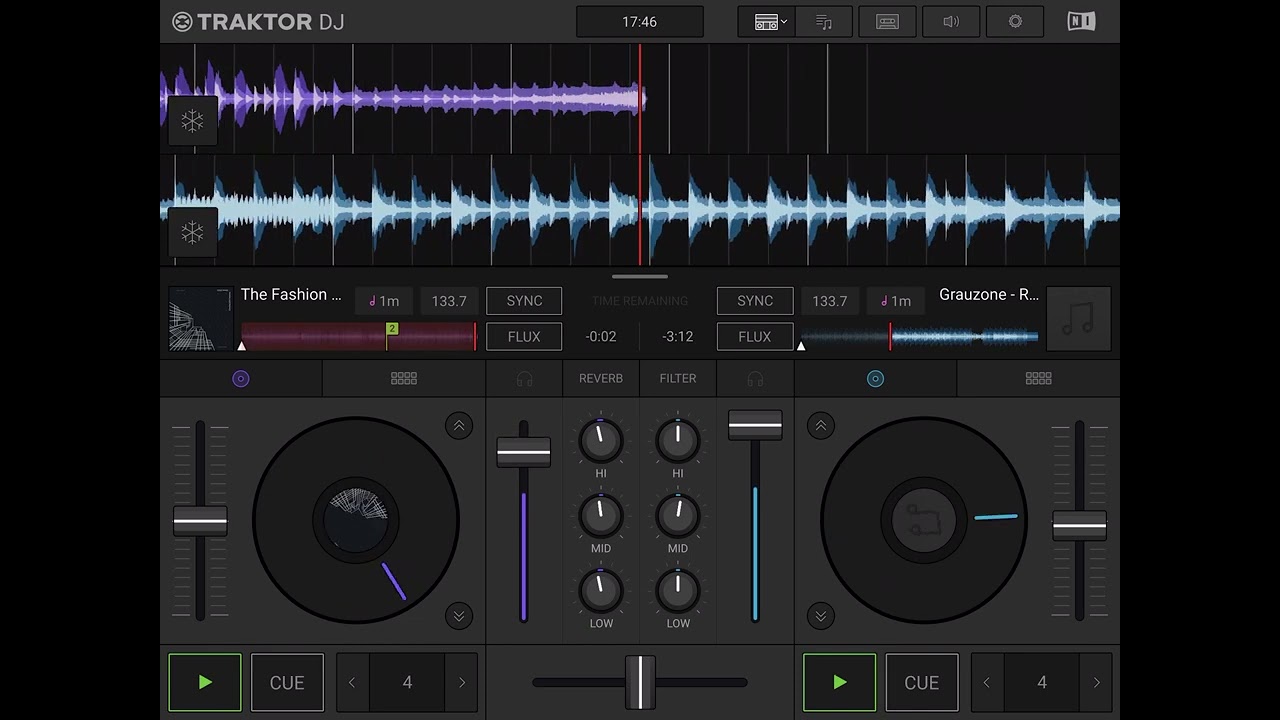Select left deck pads grid tab
Image resolution: width=1280 pixels, height=720 pixels.
click(404, 379)
